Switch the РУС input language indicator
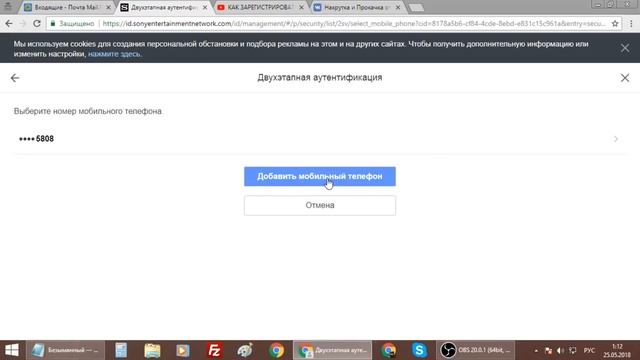640x360 pixels. point(589,351)
